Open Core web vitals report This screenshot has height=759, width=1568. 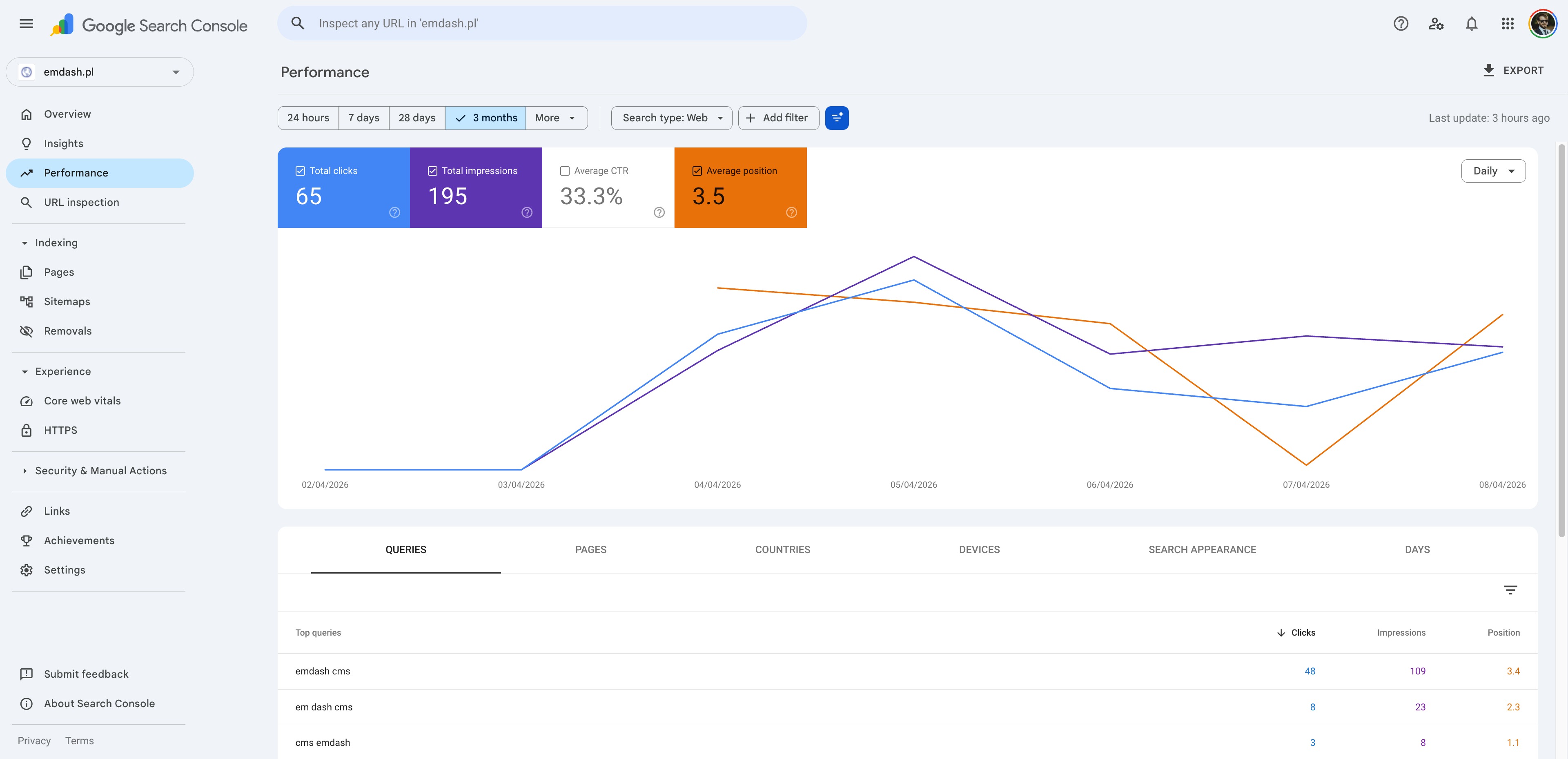tap(82, 400)
